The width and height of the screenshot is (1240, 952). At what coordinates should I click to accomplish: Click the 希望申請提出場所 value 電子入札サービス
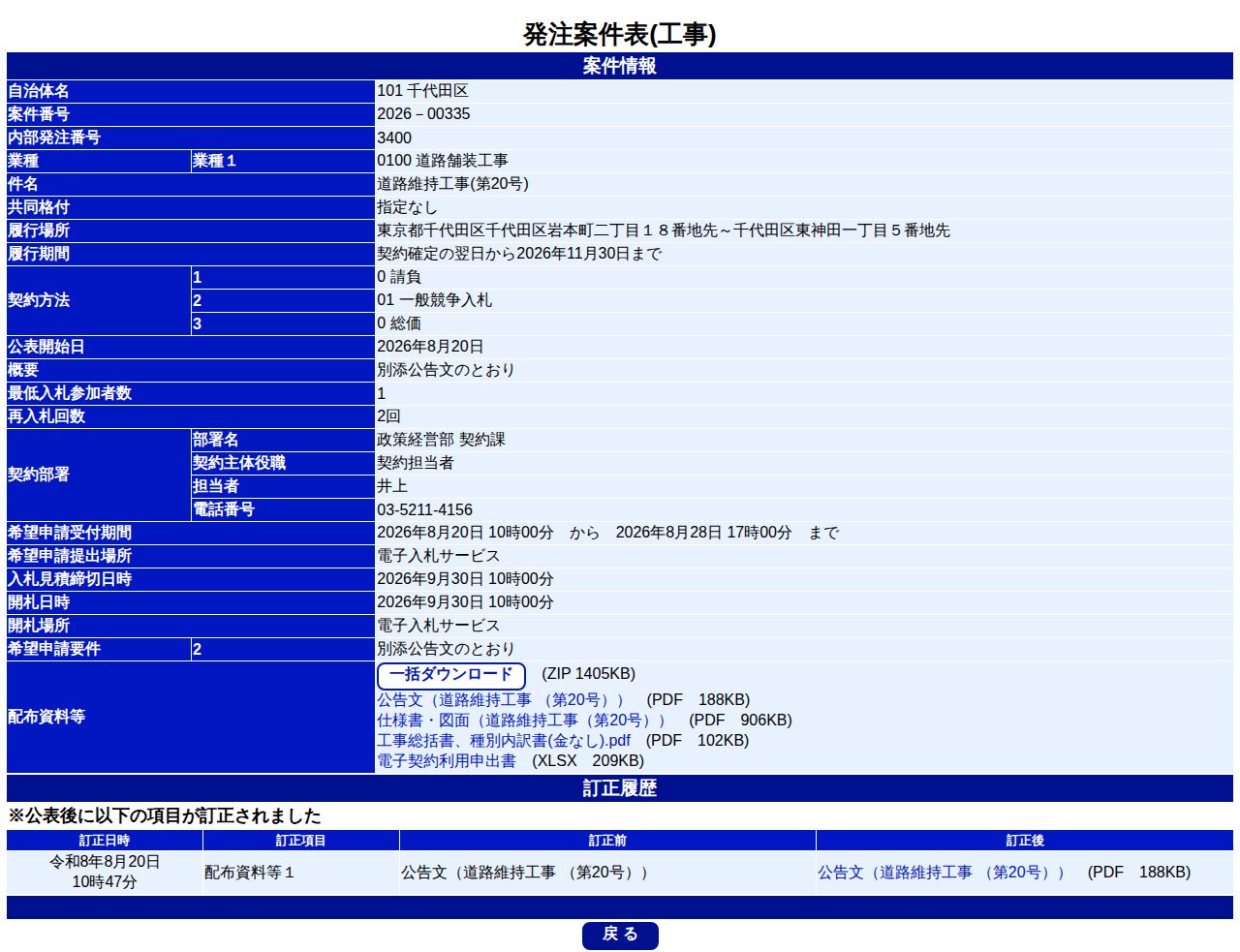(x=439, y=556)
